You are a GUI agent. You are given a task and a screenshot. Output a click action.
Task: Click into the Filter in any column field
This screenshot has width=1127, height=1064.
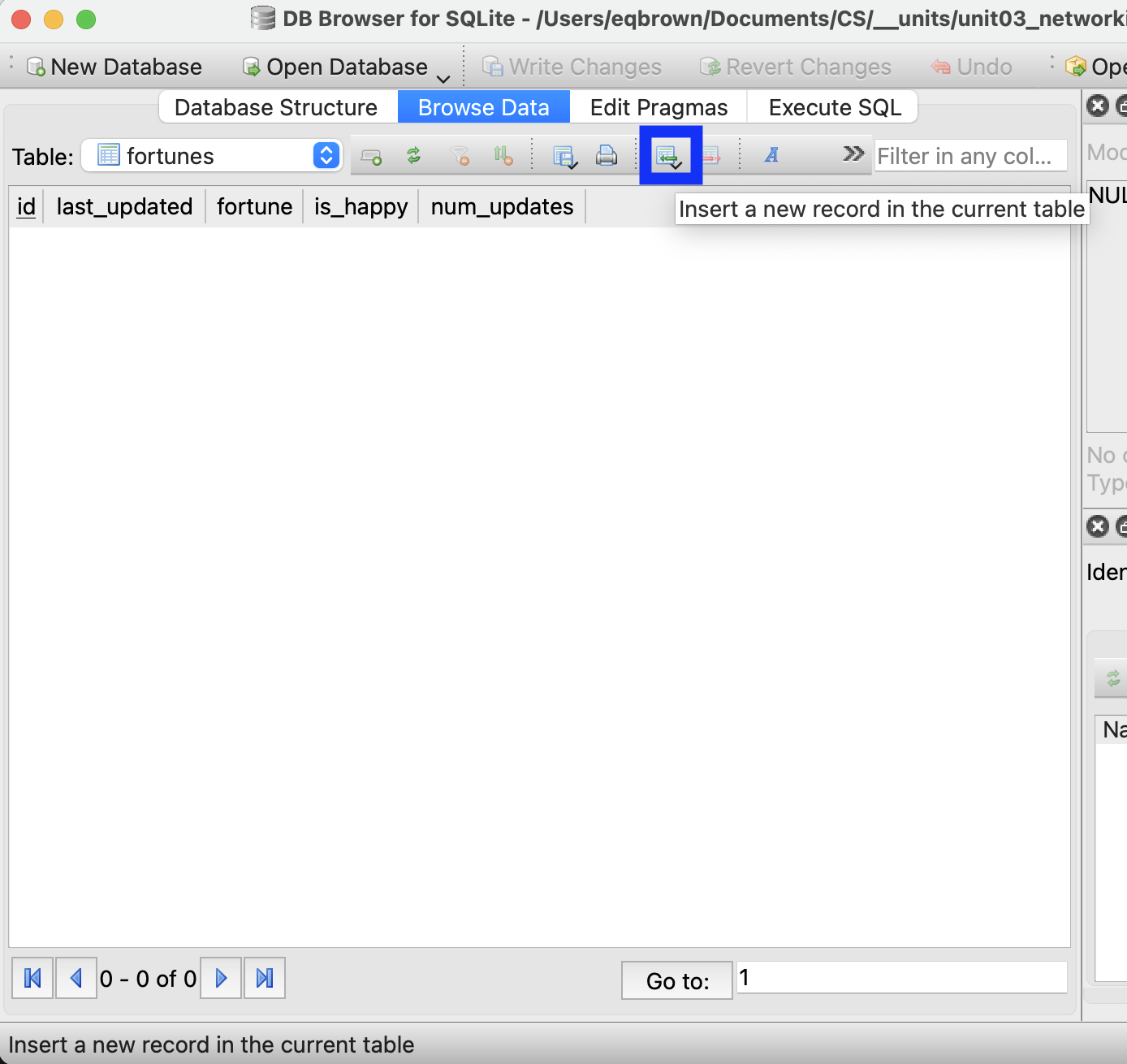970,156
